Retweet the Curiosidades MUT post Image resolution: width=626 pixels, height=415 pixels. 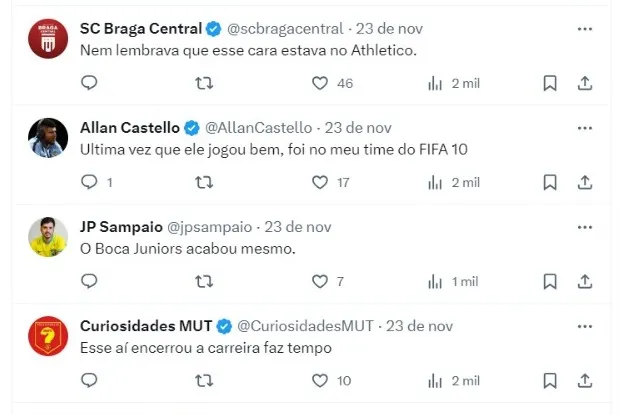204,380
